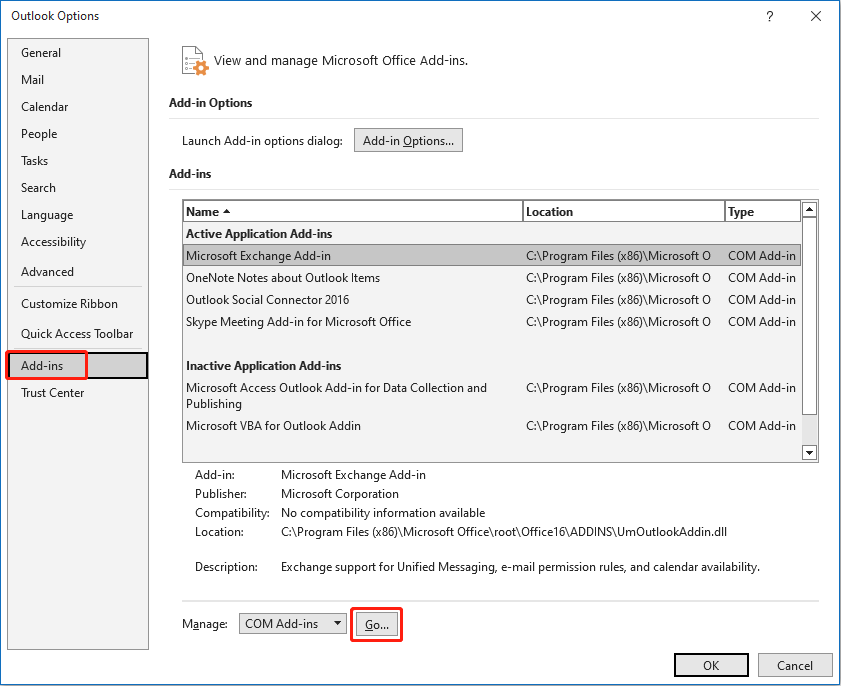Viewport: 841px width, 686px height.
Task: Click the add-ins list scroll up arrow
Action: pyautogui.click(x=809, y=209)
